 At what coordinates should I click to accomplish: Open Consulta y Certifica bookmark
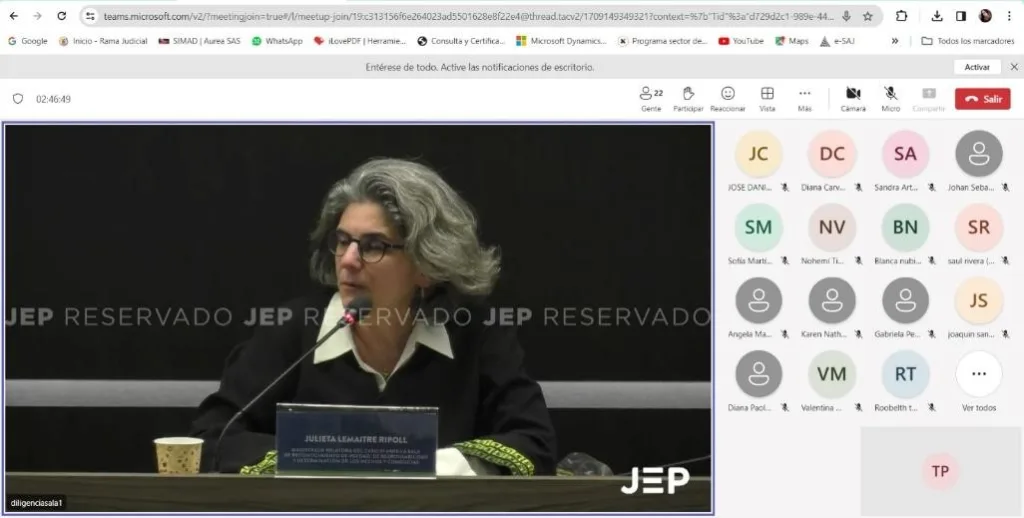click(x=461, y=40)
